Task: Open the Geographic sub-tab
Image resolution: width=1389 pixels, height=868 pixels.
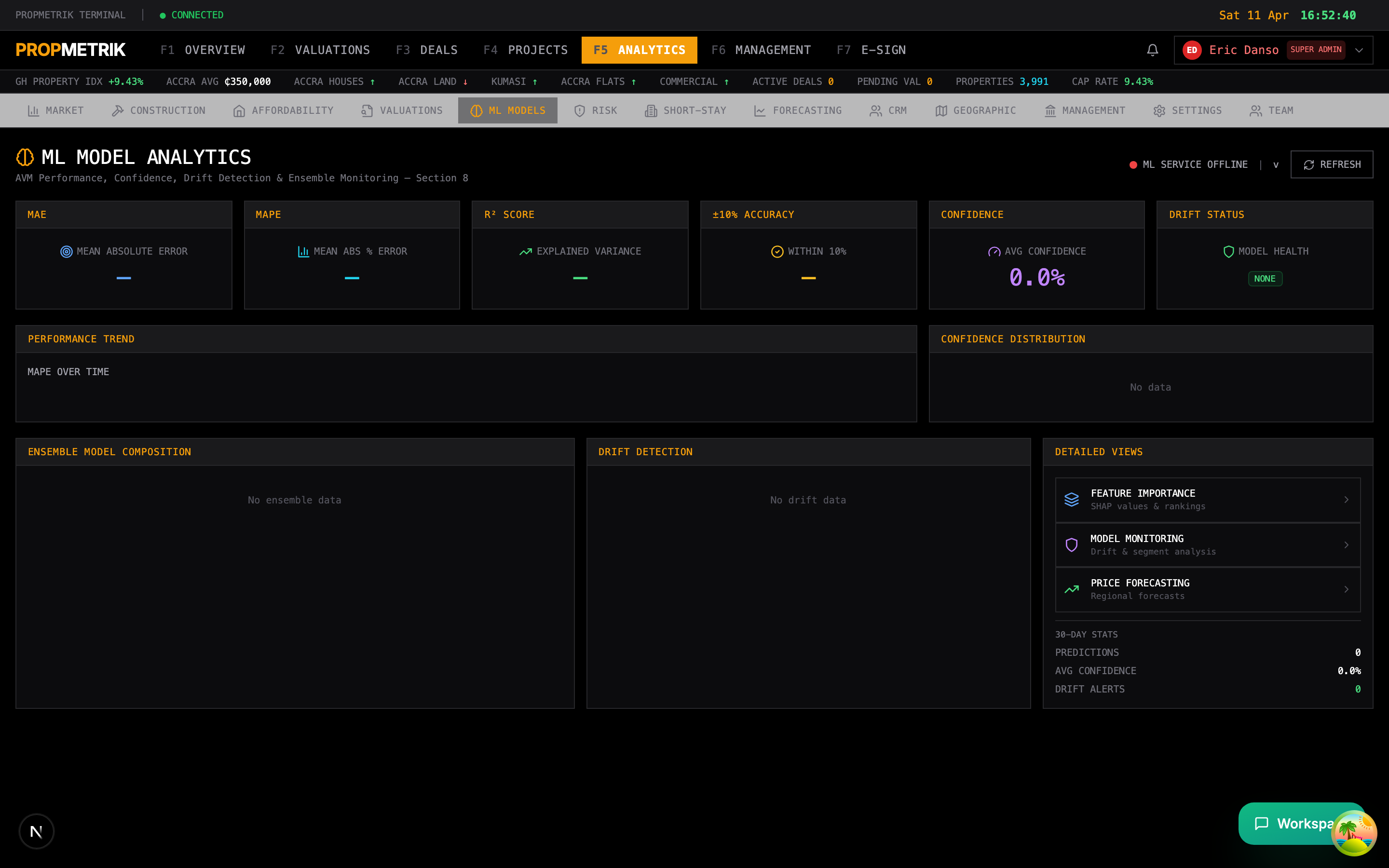Action: pyautogui.click(x=975, y=110)
